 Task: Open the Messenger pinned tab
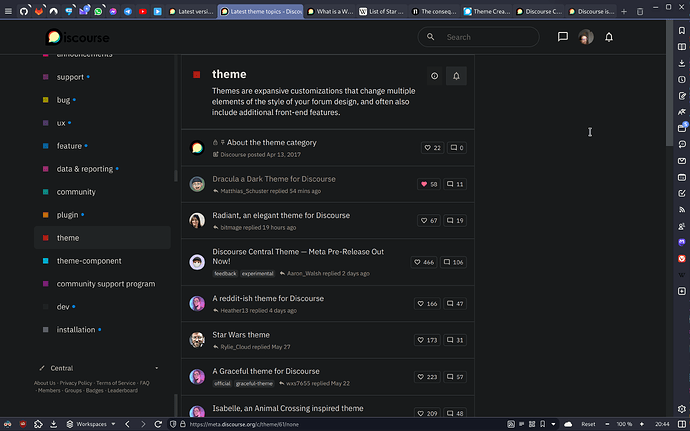click(113, 11)
